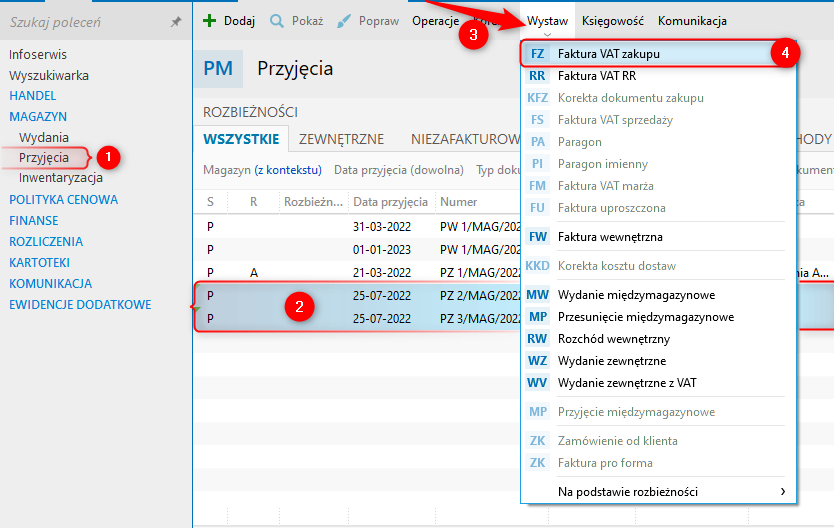Expand EWIDENCJE DODATKOWE section
Viewport: 834px width, 528px height.
(80, 305)
